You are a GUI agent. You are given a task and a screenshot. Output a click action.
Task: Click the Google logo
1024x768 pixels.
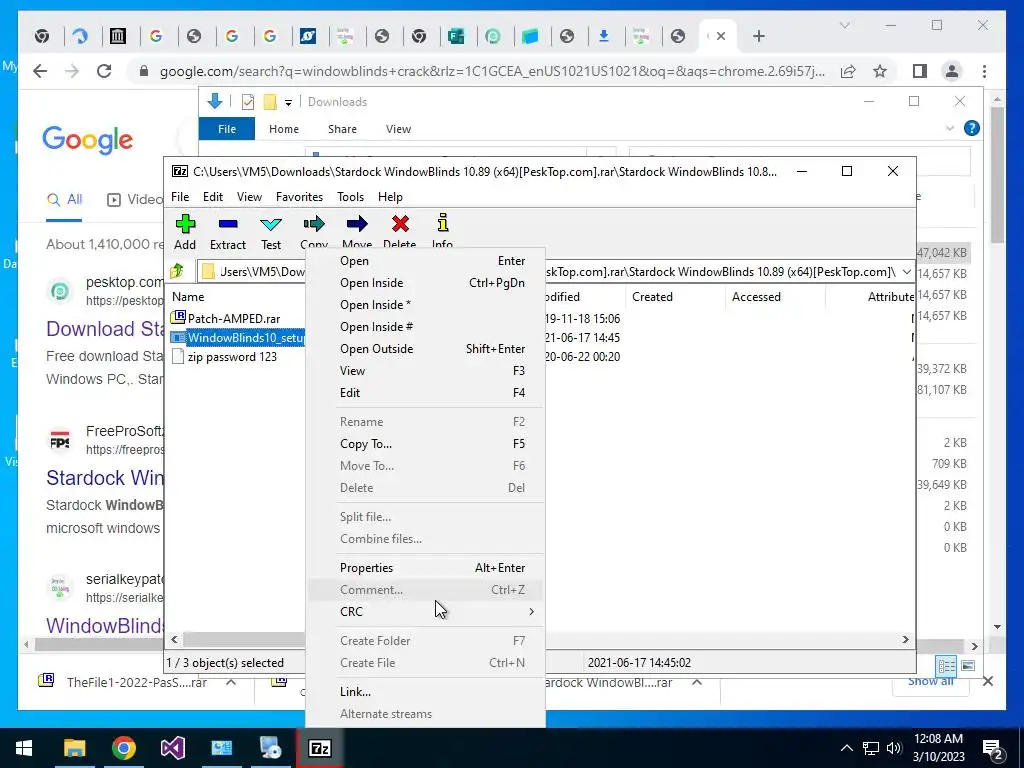click(88, 140)
